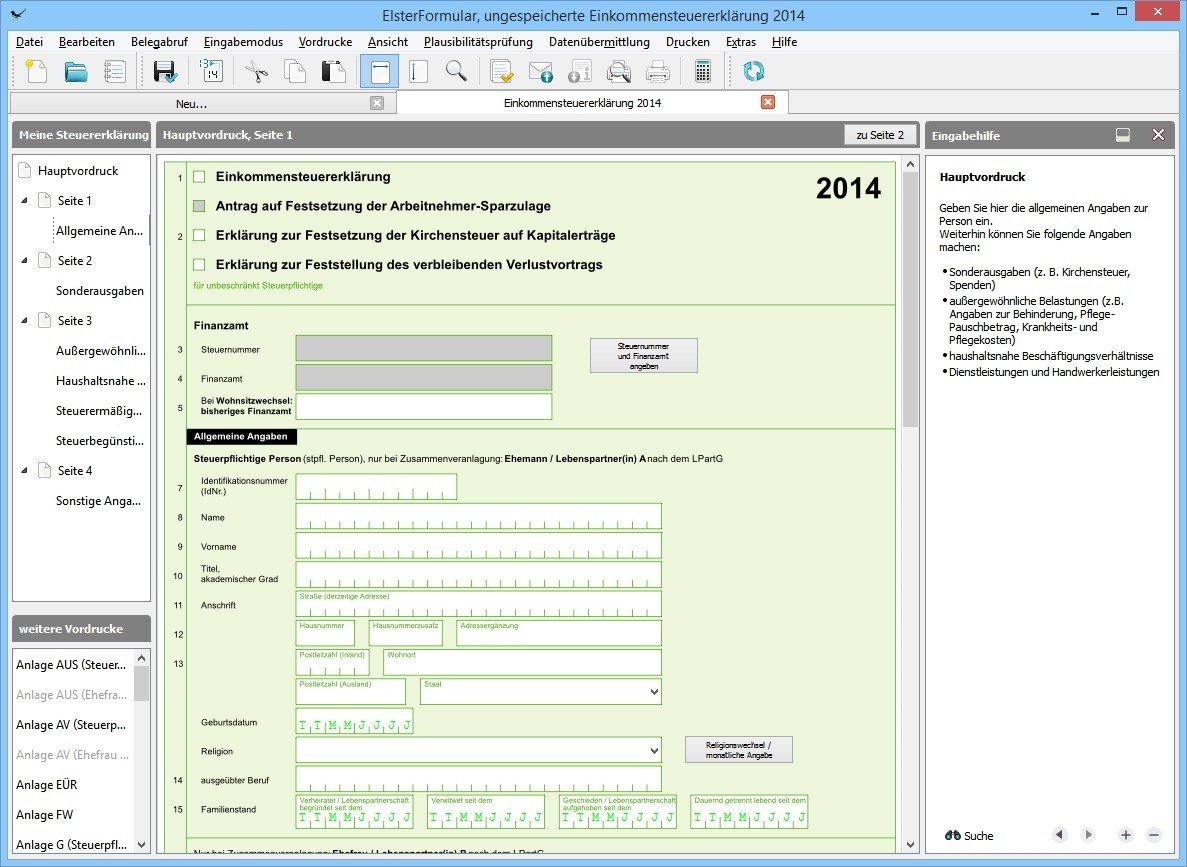Open the Belegabruf menu
Viewport: 1187px width, 867px height.
pyautogui.click(x=159, y=42)
